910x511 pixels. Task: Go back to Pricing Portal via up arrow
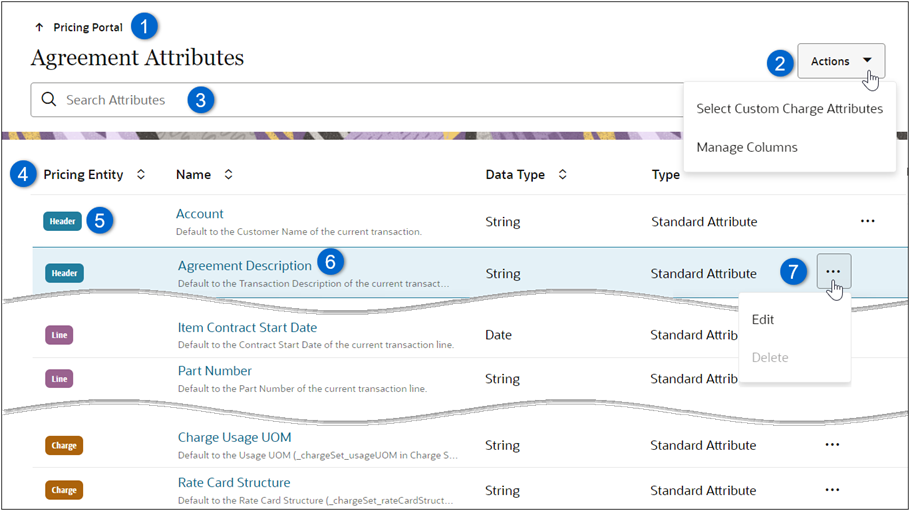point(39,27)
